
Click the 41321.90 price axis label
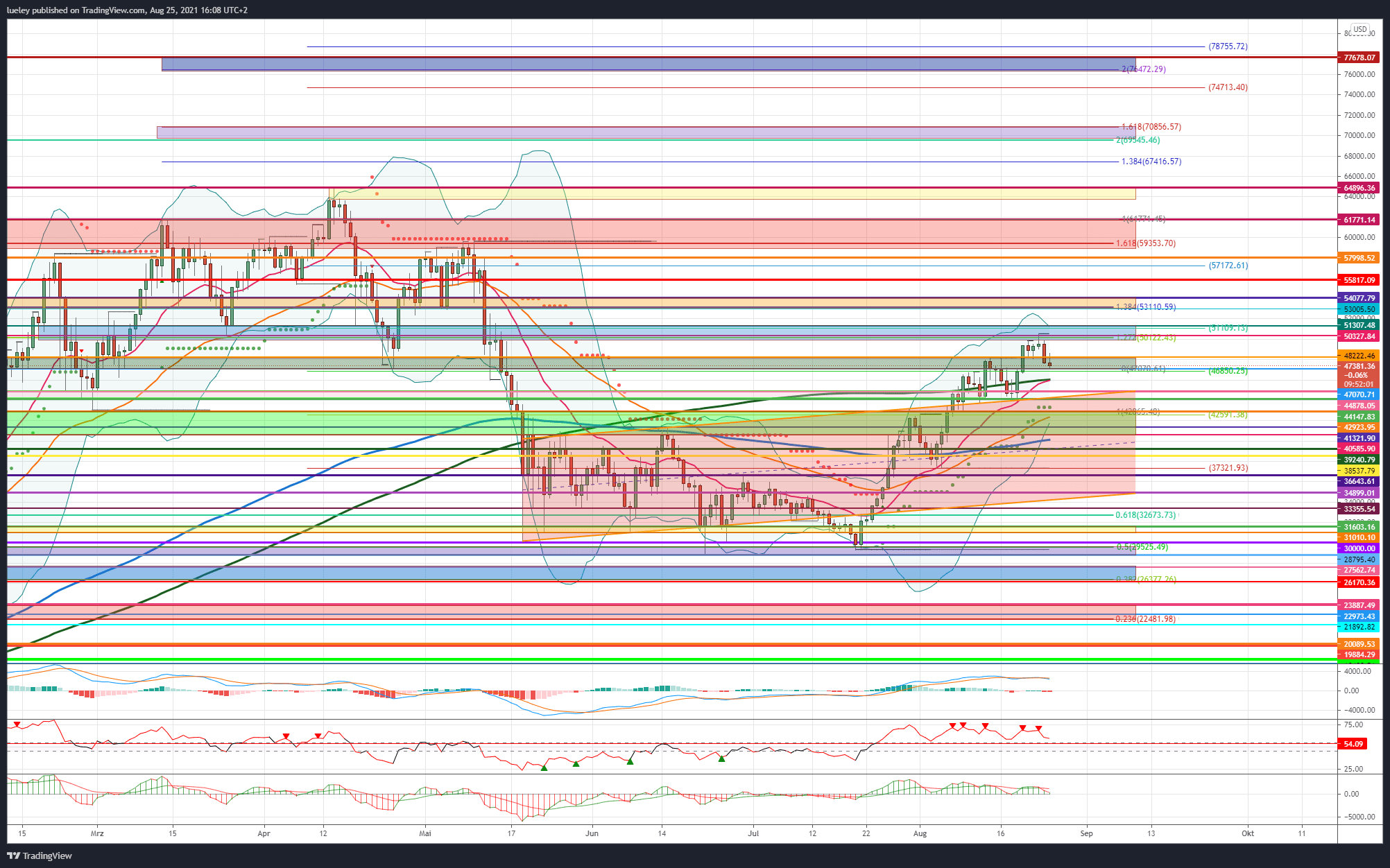click(1359, 438)
